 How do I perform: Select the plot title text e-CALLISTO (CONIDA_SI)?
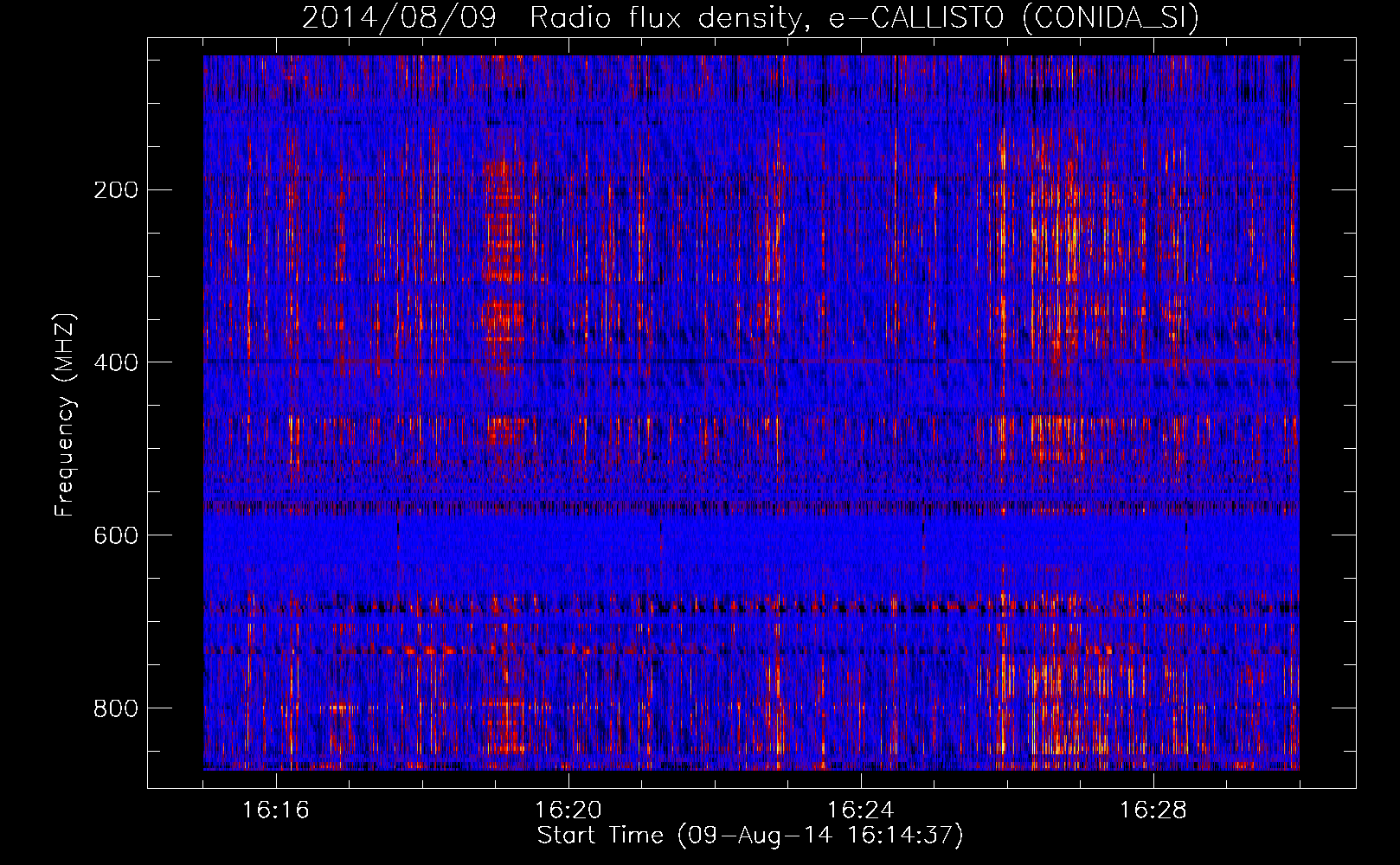[x=1014, y=18]
